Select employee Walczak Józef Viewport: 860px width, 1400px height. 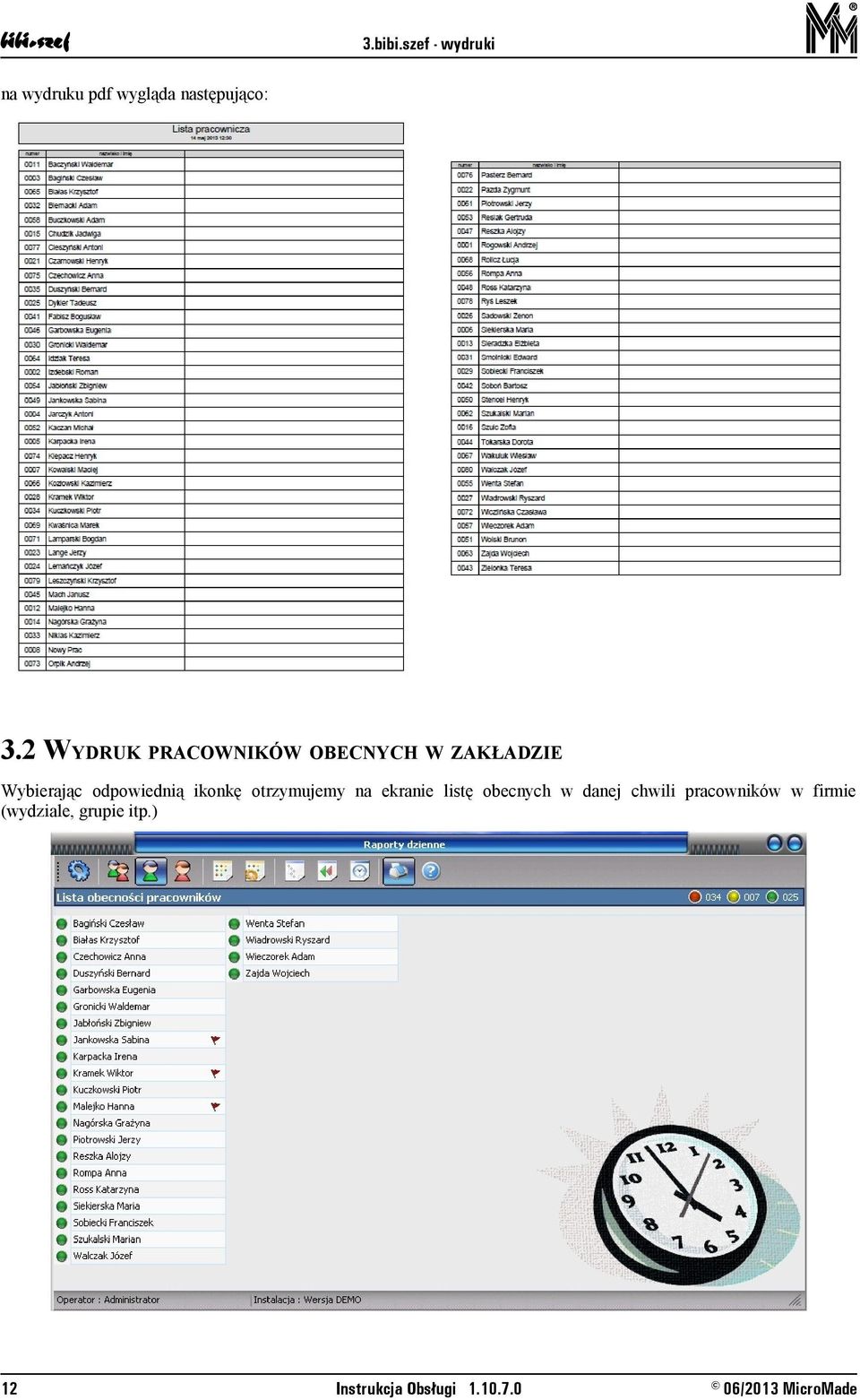click(x=103, y=1256)
